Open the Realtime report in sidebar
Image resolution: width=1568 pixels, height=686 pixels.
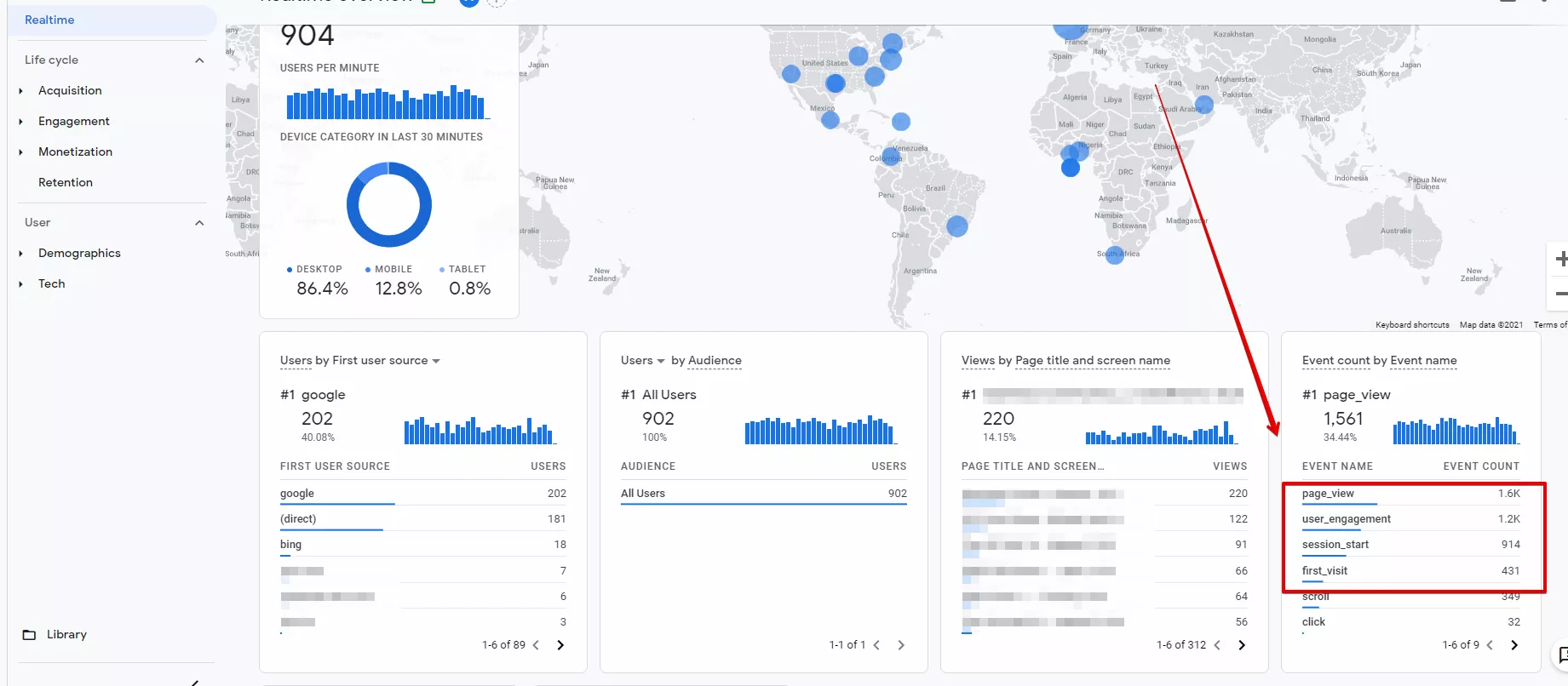112,20
